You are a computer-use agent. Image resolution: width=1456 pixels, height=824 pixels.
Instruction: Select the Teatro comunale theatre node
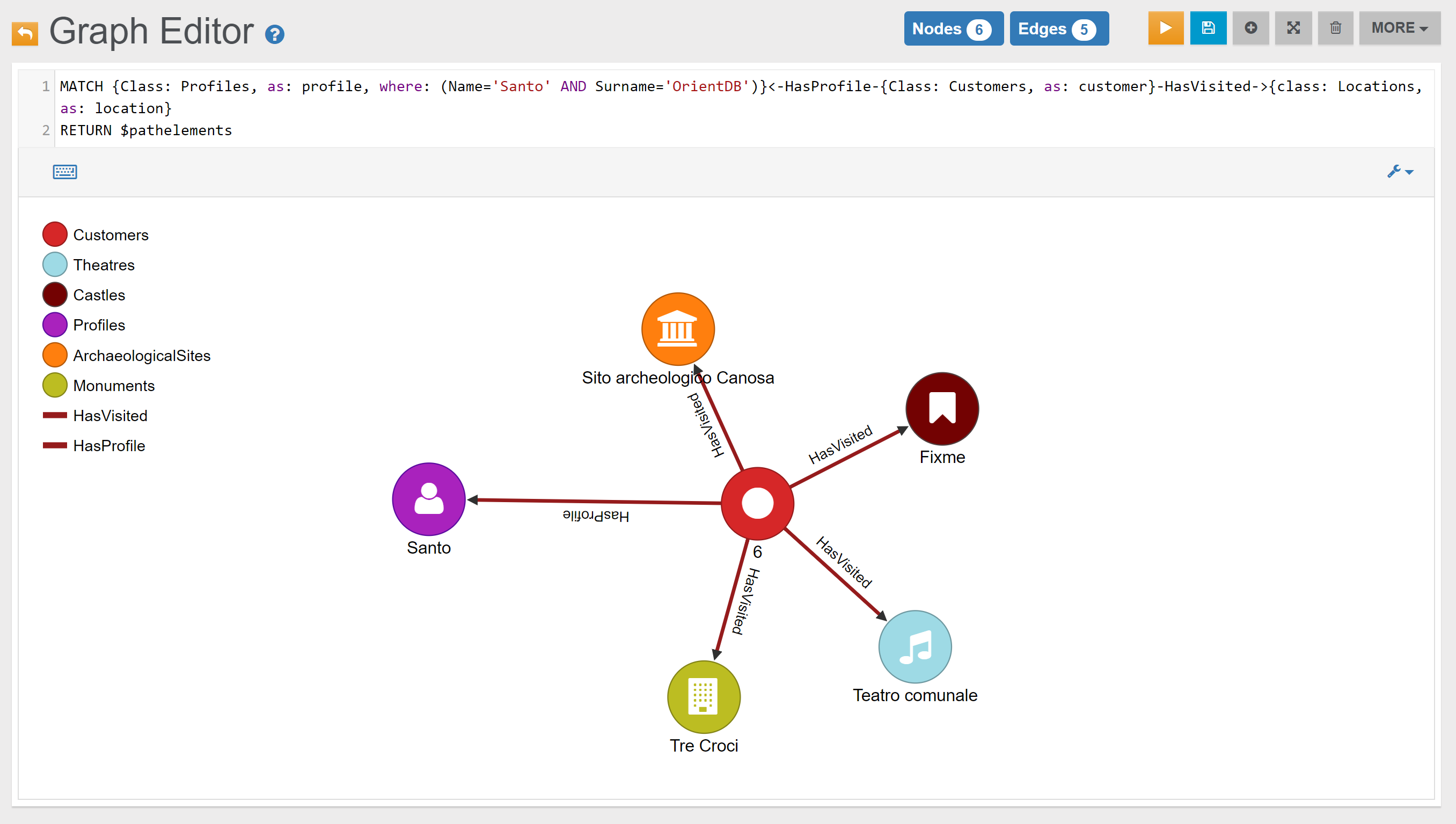[x=915, y=647]
